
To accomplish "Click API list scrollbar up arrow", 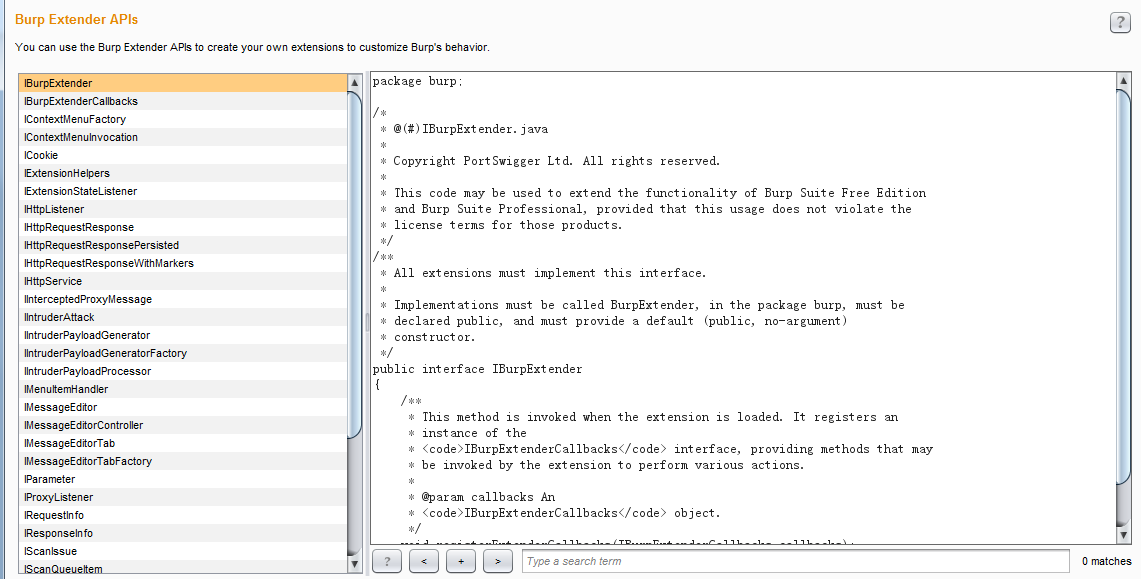I will coord(354,82).
